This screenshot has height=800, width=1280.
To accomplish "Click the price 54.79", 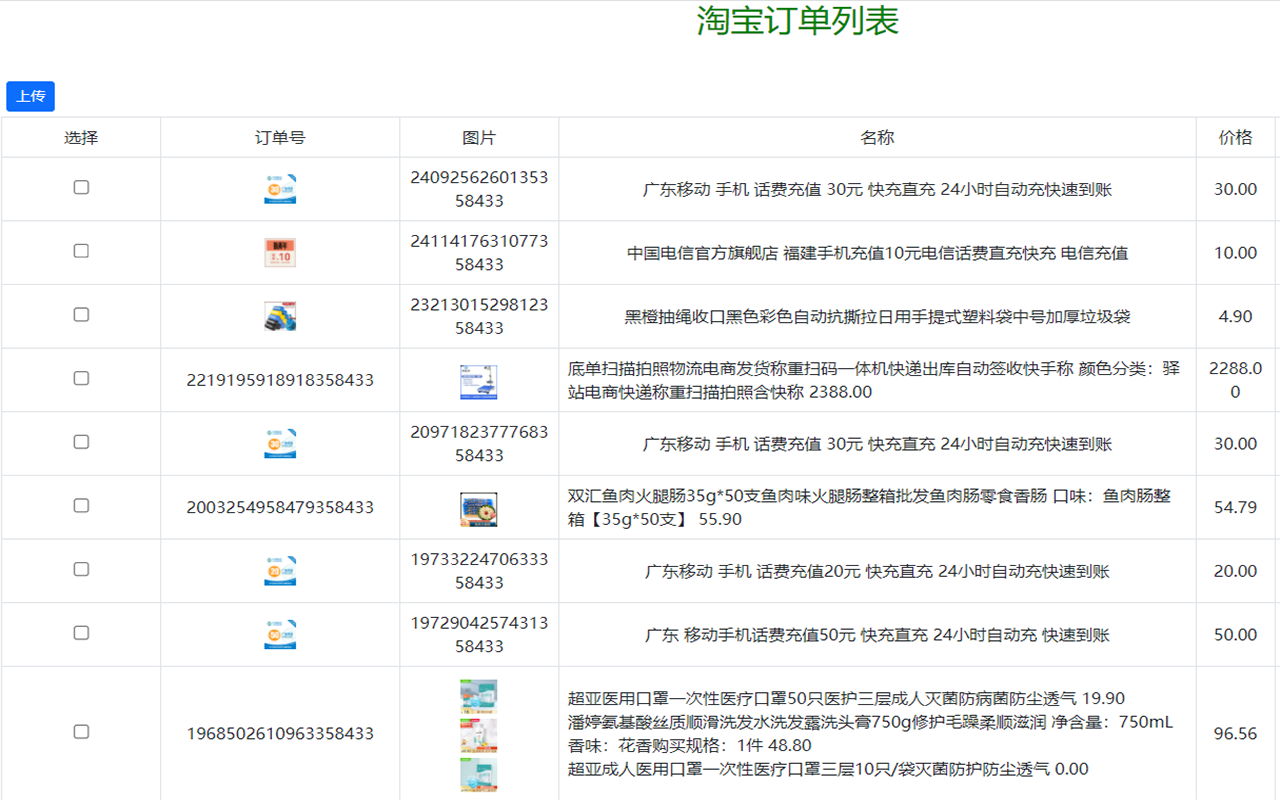I will (1235, 507).
